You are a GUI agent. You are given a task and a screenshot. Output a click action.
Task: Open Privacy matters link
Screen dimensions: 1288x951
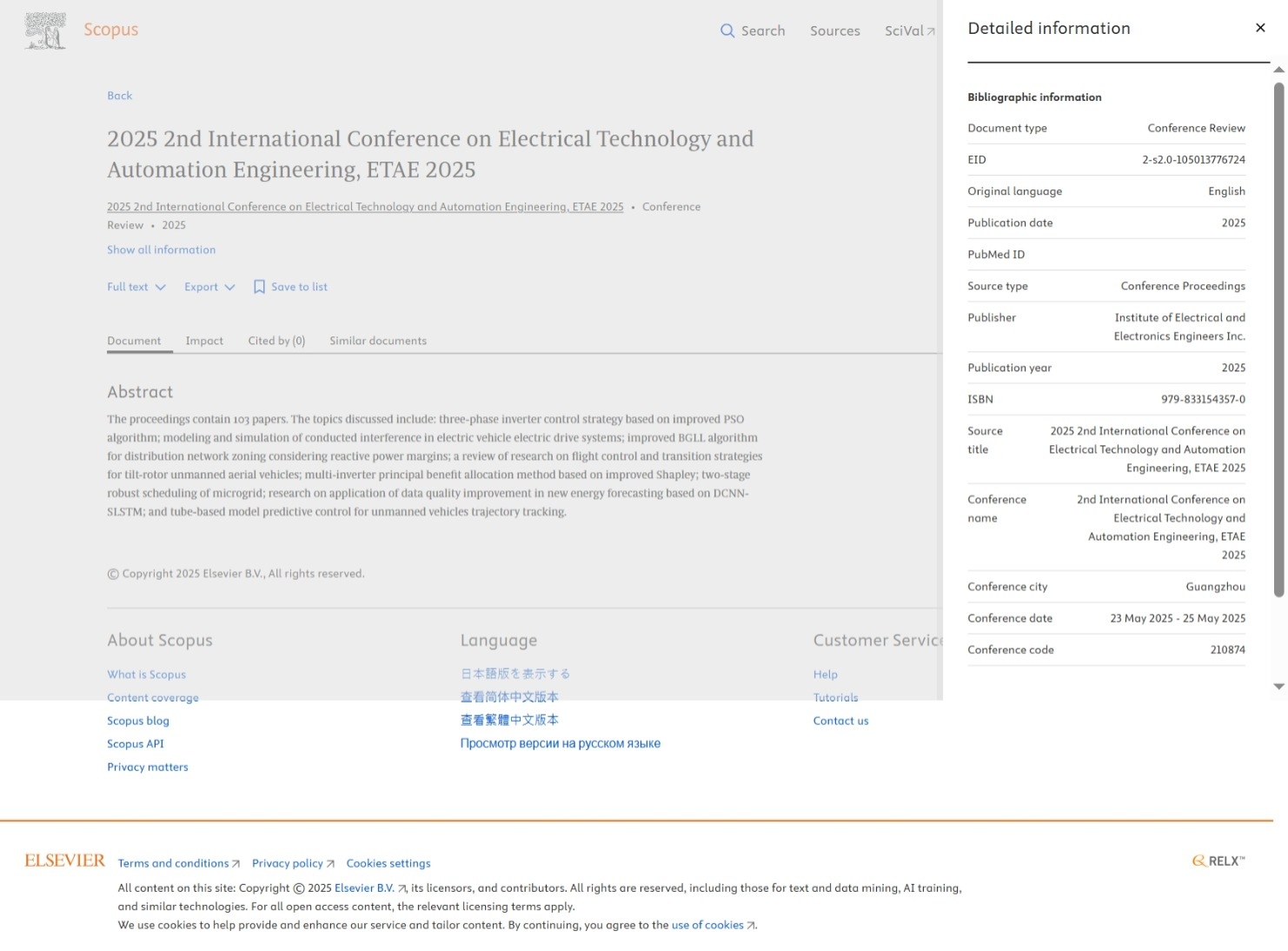tap(148, 767)
